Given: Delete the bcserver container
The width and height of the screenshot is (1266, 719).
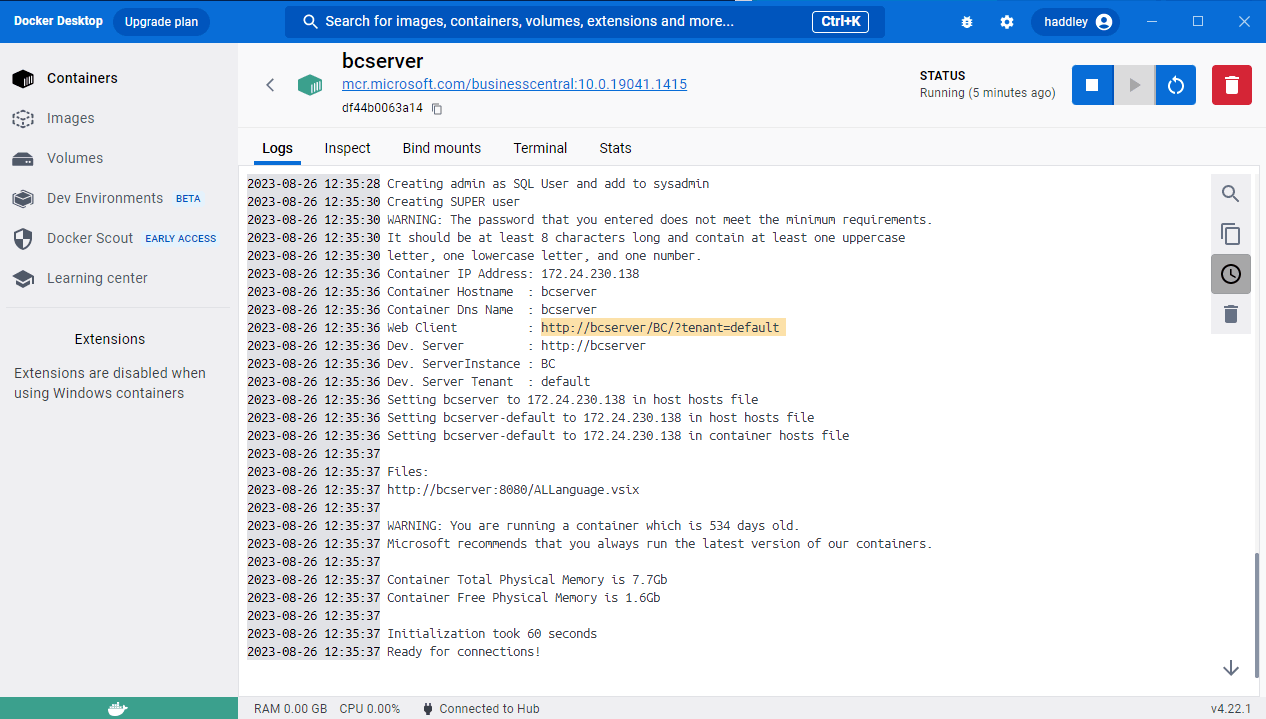Looking at the screenshot, I should [1232, 85].
